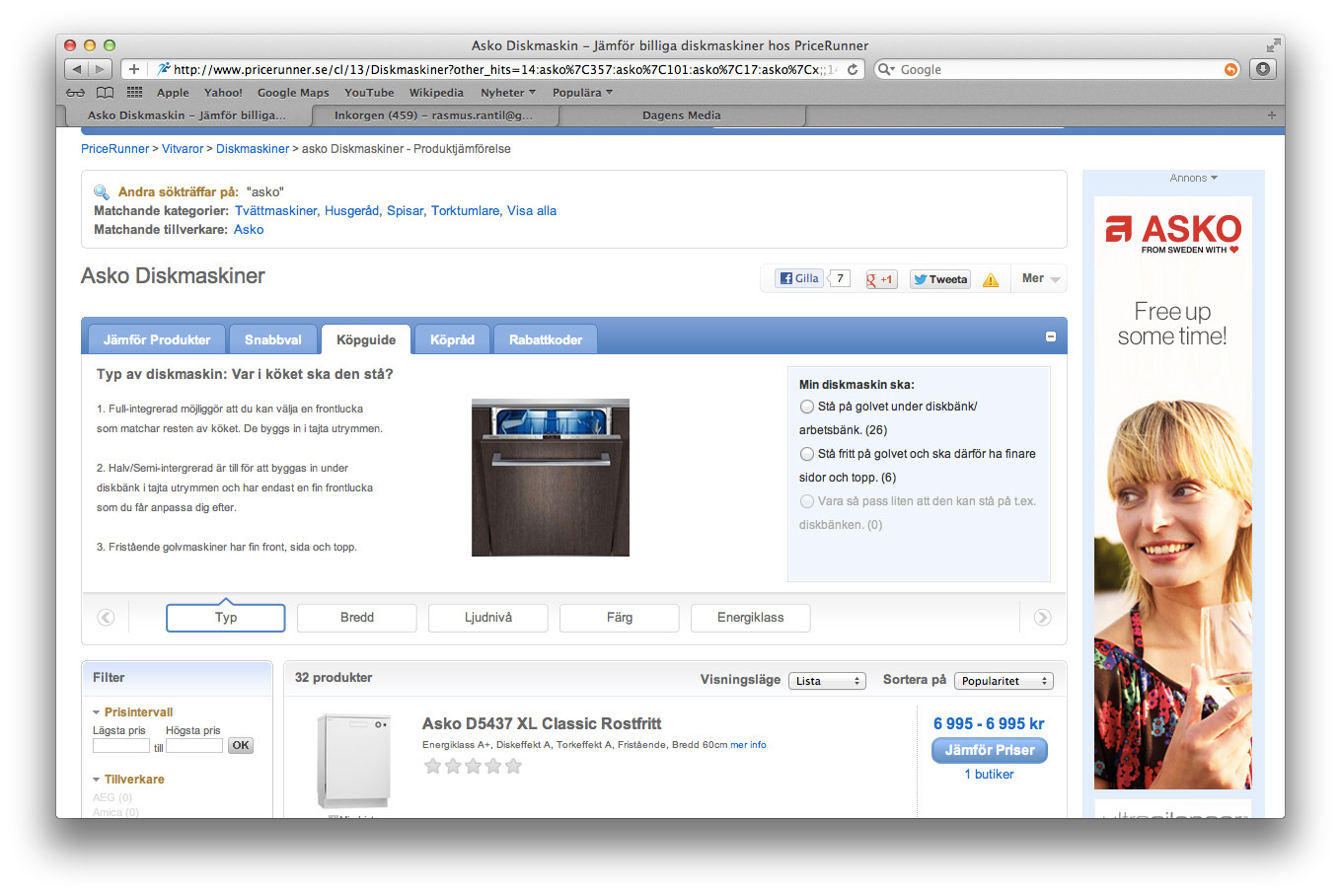Click the Facebook Gilla button
The image size is (1341, 896).
coord(799,278)
